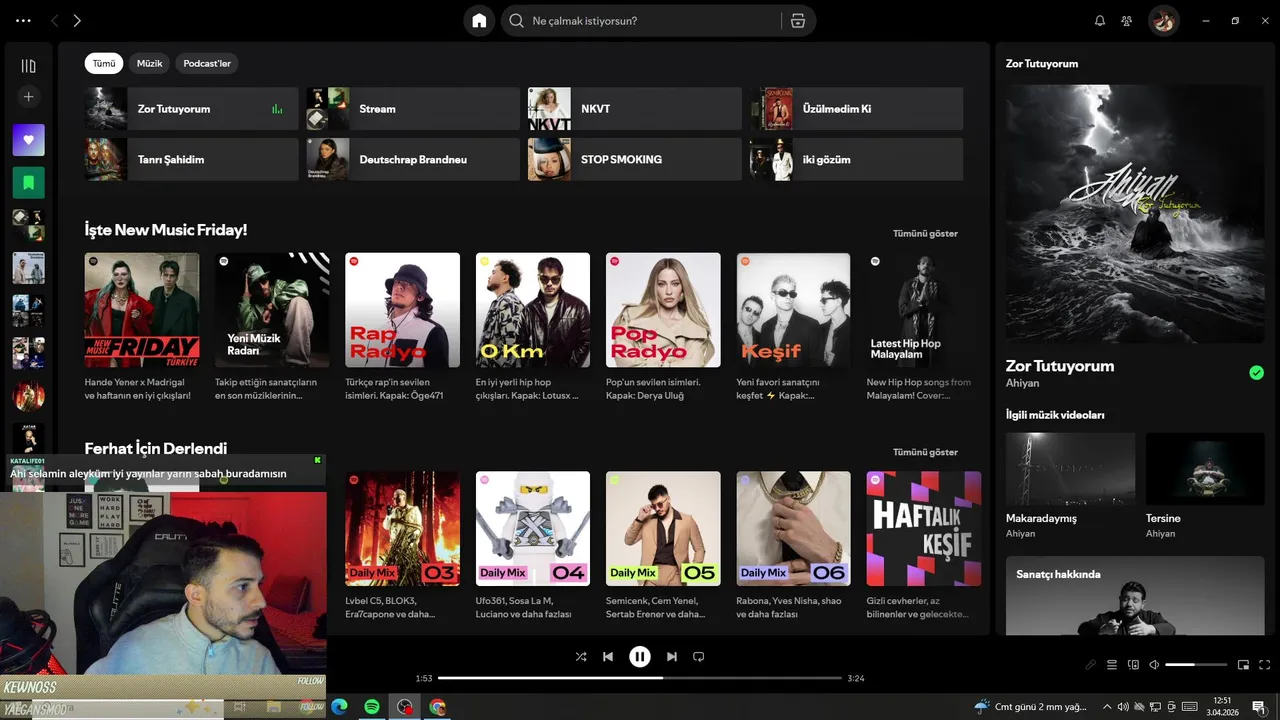Open Your Episodes green bookmark

[28, 183]
